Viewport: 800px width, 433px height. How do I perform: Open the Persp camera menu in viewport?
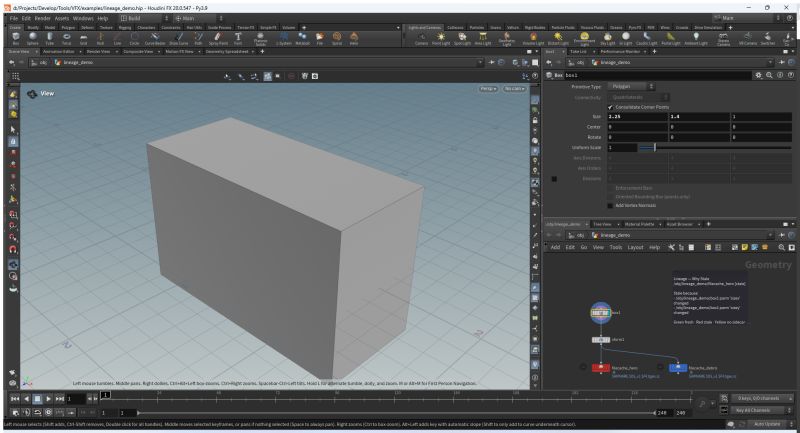pyautogui.click(x=488, y=89)
